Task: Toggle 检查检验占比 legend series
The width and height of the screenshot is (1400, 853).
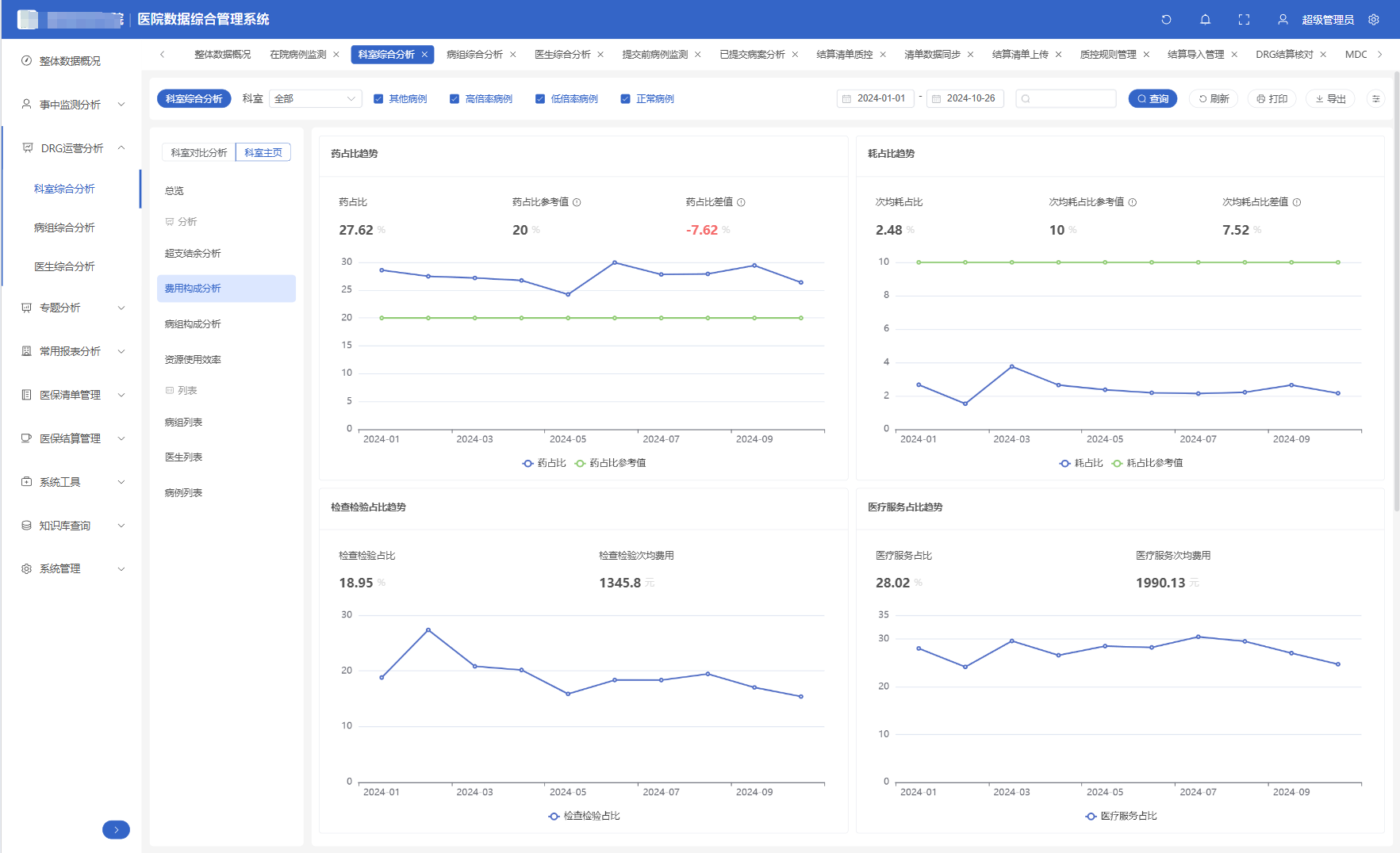Action: (584, 816)
